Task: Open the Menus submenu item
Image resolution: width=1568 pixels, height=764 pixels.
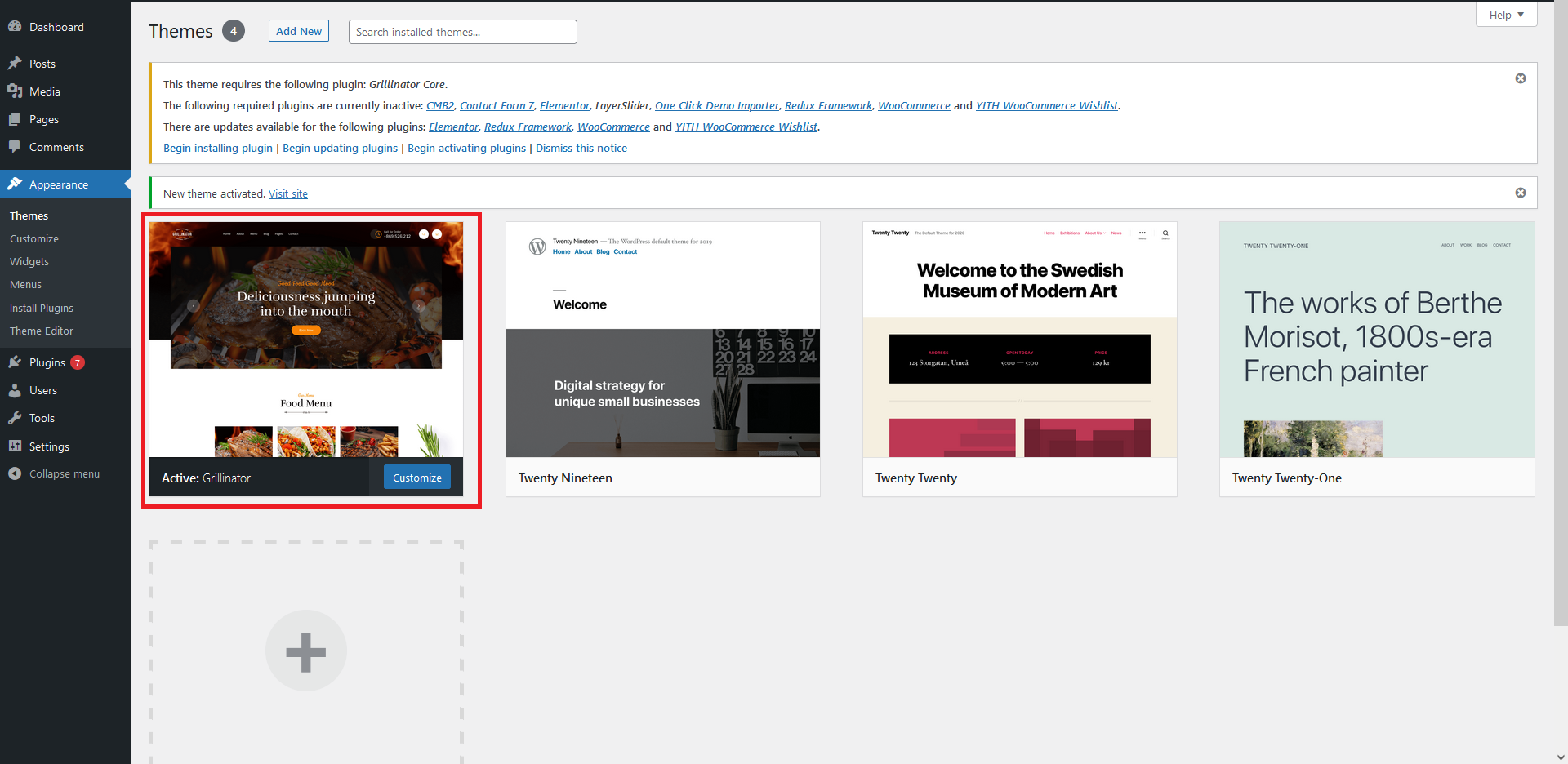Action: [25, 284]
